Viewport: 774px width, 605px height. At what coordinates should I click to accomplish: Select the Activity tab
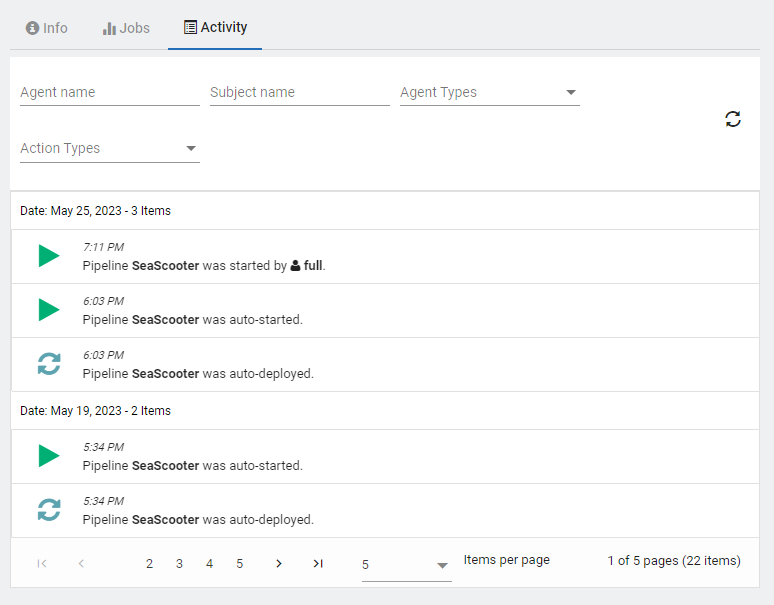pyautogui.click(x=215, y=27)
